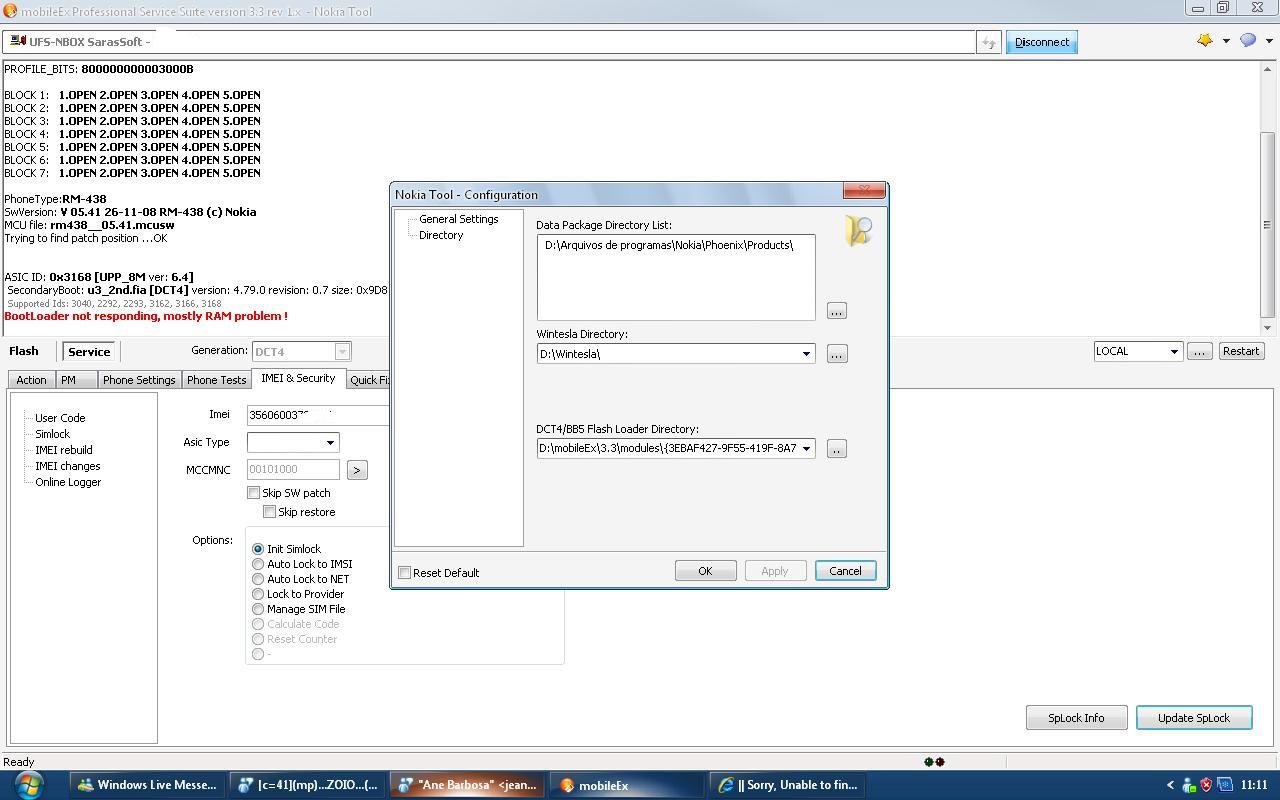The height and width of the screenshot is (800, 1280).
Task: Select Simlock in the tree
Action: click(x=52, y=434)
